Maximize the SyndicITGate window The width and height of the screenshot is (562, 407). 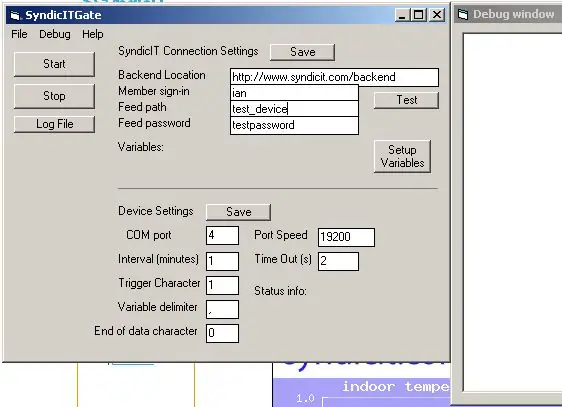[418, 15]
